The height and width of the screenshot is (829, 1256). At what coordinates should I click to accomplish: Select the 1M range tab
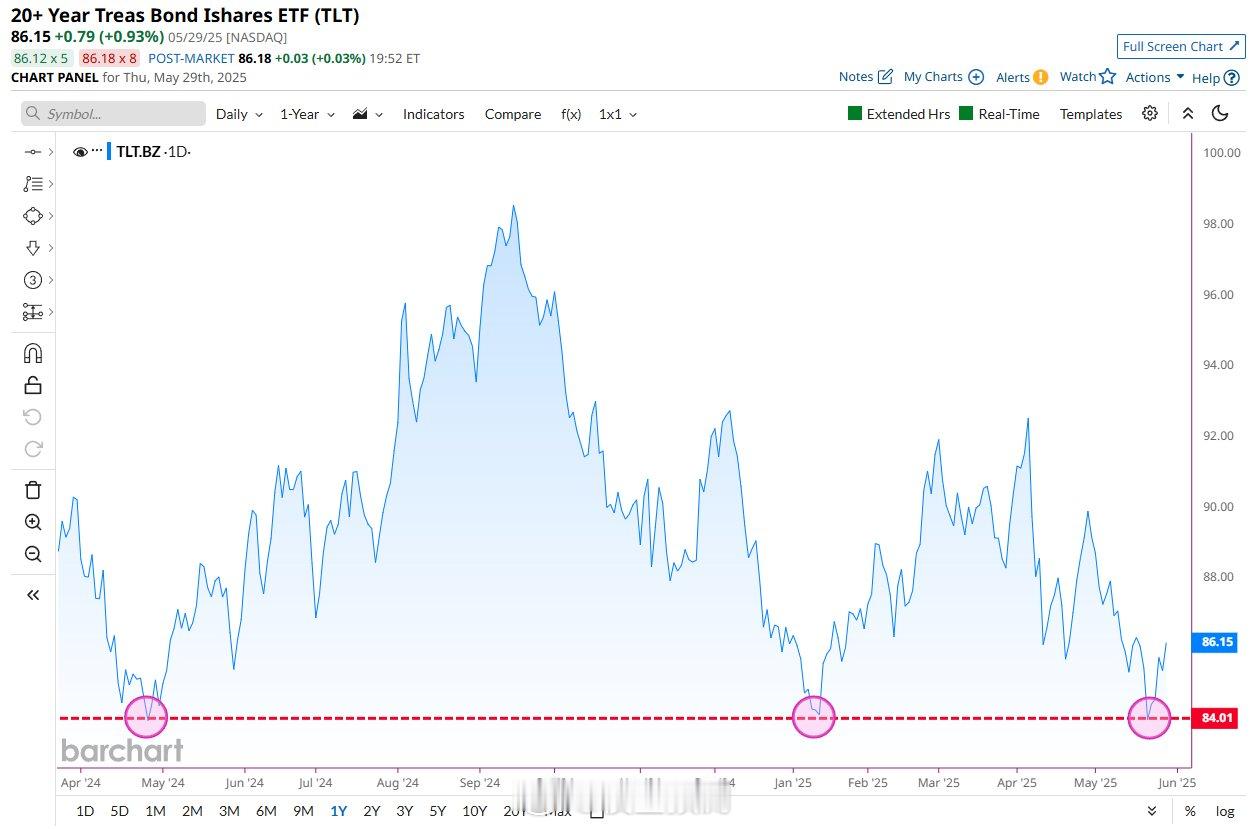point(155,811)
